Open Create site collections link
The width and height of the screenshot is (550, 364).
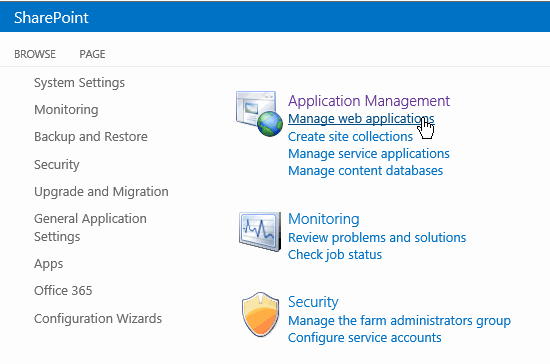(x=350, y=136)
